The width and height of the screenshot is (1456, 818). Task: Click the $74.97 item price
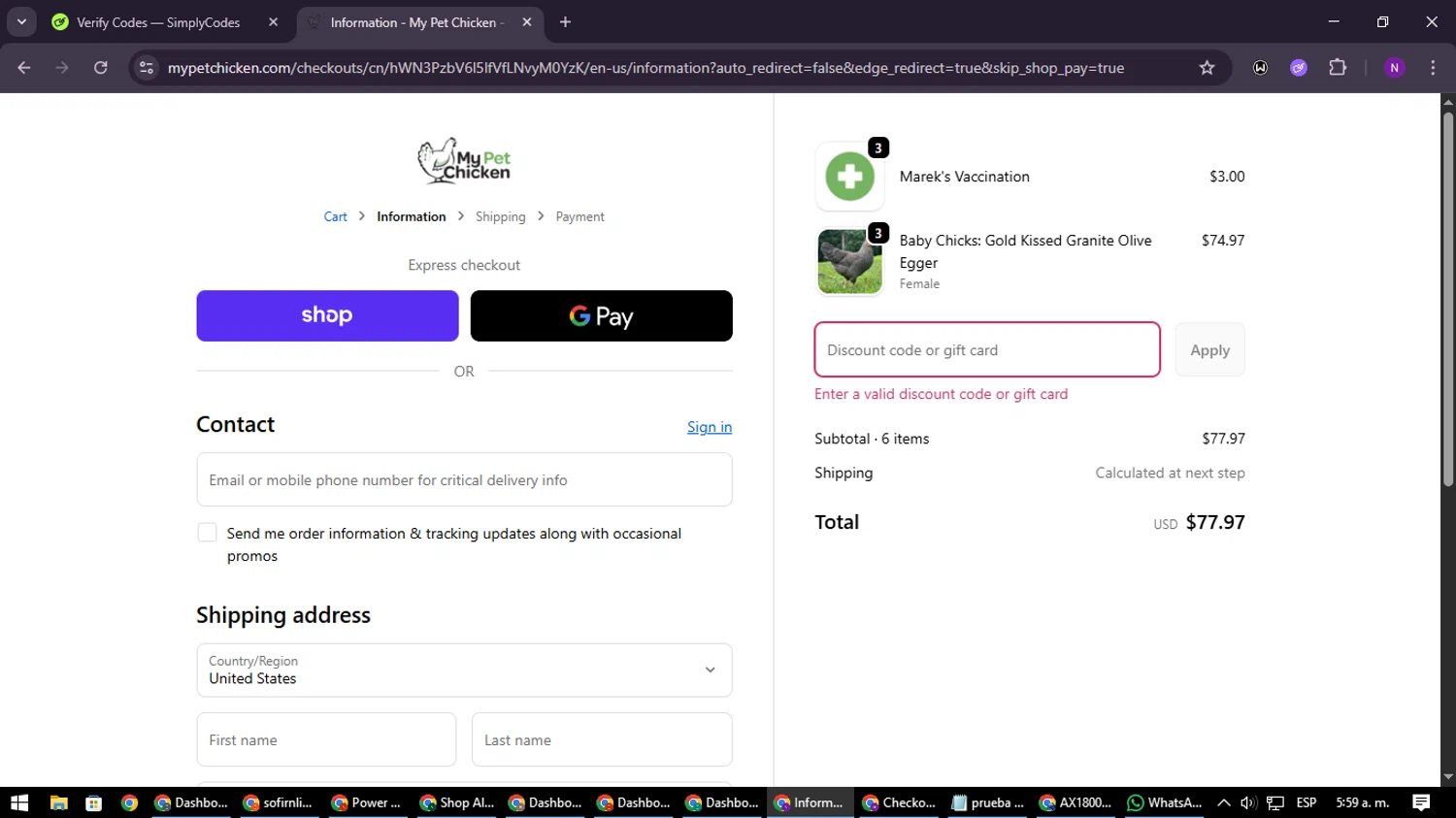(1223, 241)
